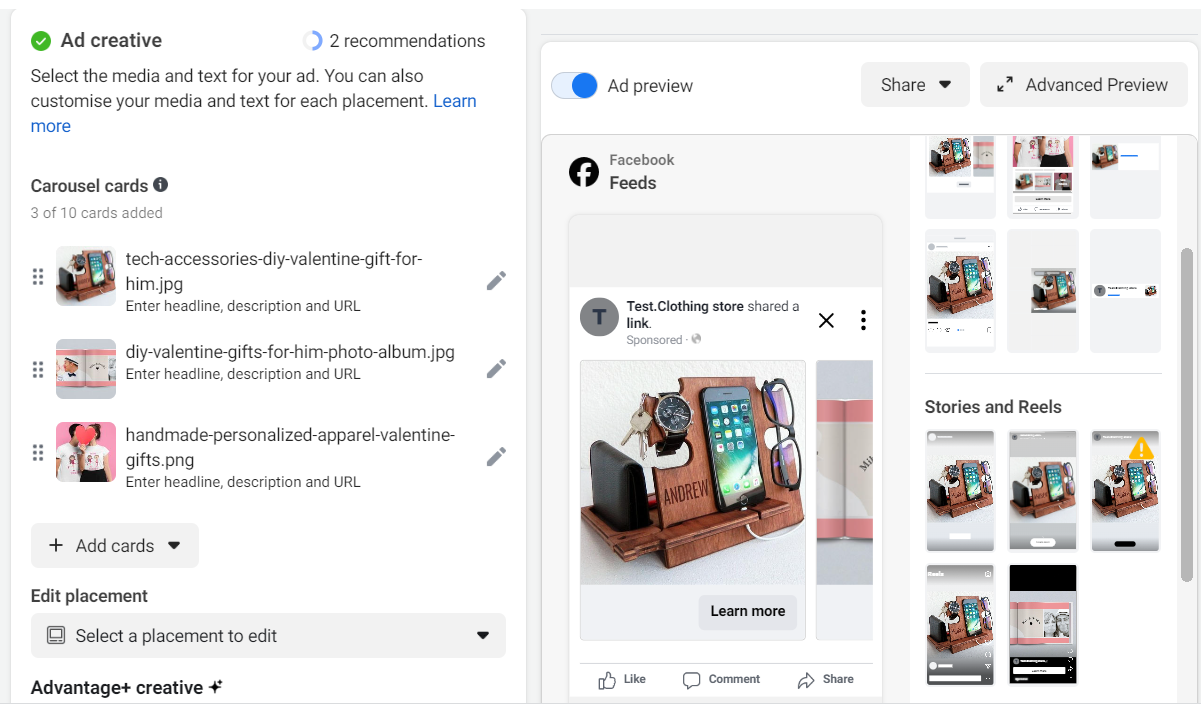
Task: Click the Comment button in the feed preview
Action: [721, 679]
